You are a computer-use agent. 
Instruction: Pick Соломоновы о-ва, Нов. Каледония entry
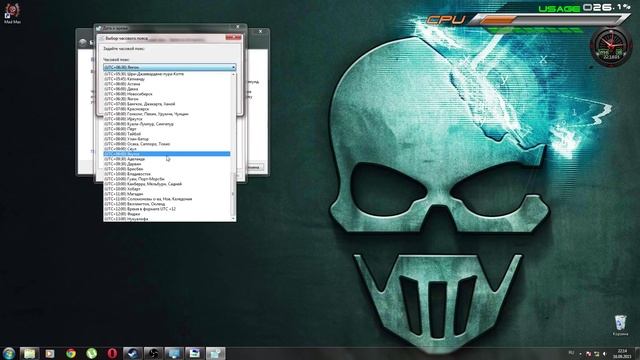[167, 199]
